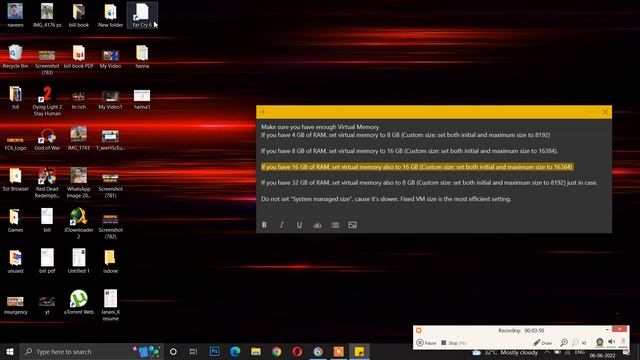Select the IMG_1743 desktop image
Viewport: 640px width, 360px height.
pos(78,138)
